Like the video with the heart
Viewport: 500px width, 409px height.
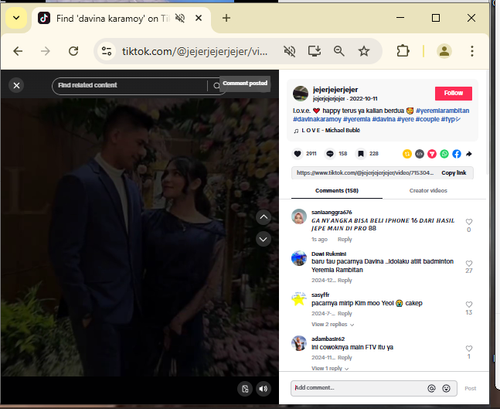tap(298, 154)
